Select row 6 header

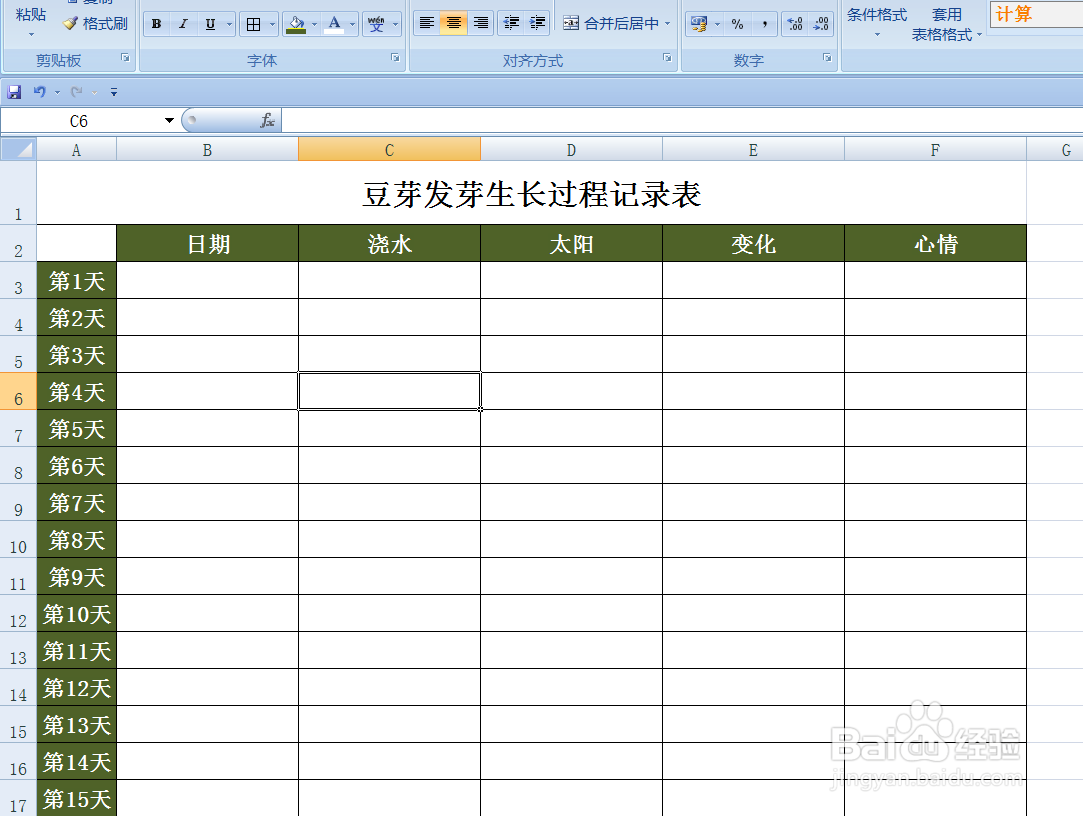coord(18,392)
